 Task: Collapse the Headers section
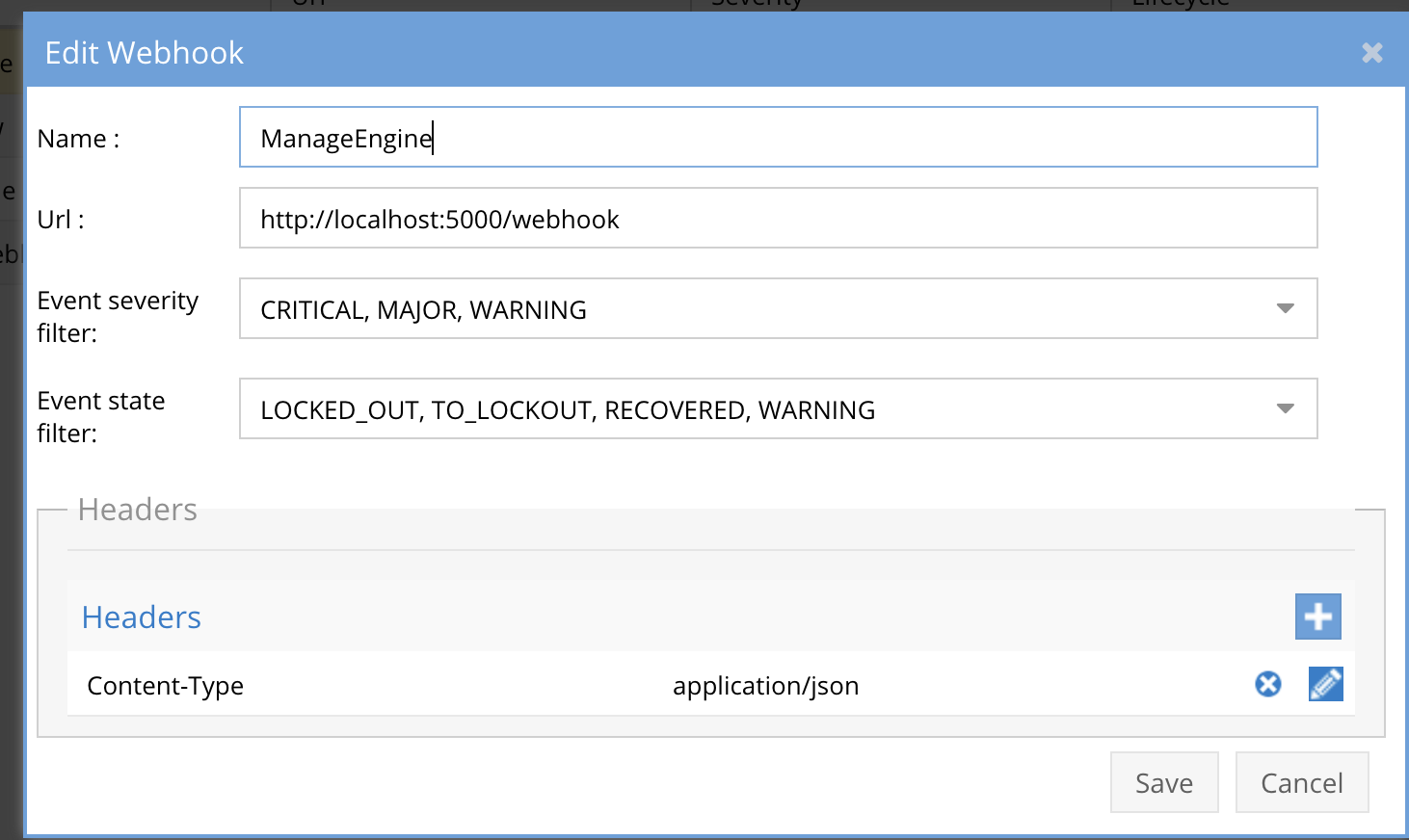point(138,510)
